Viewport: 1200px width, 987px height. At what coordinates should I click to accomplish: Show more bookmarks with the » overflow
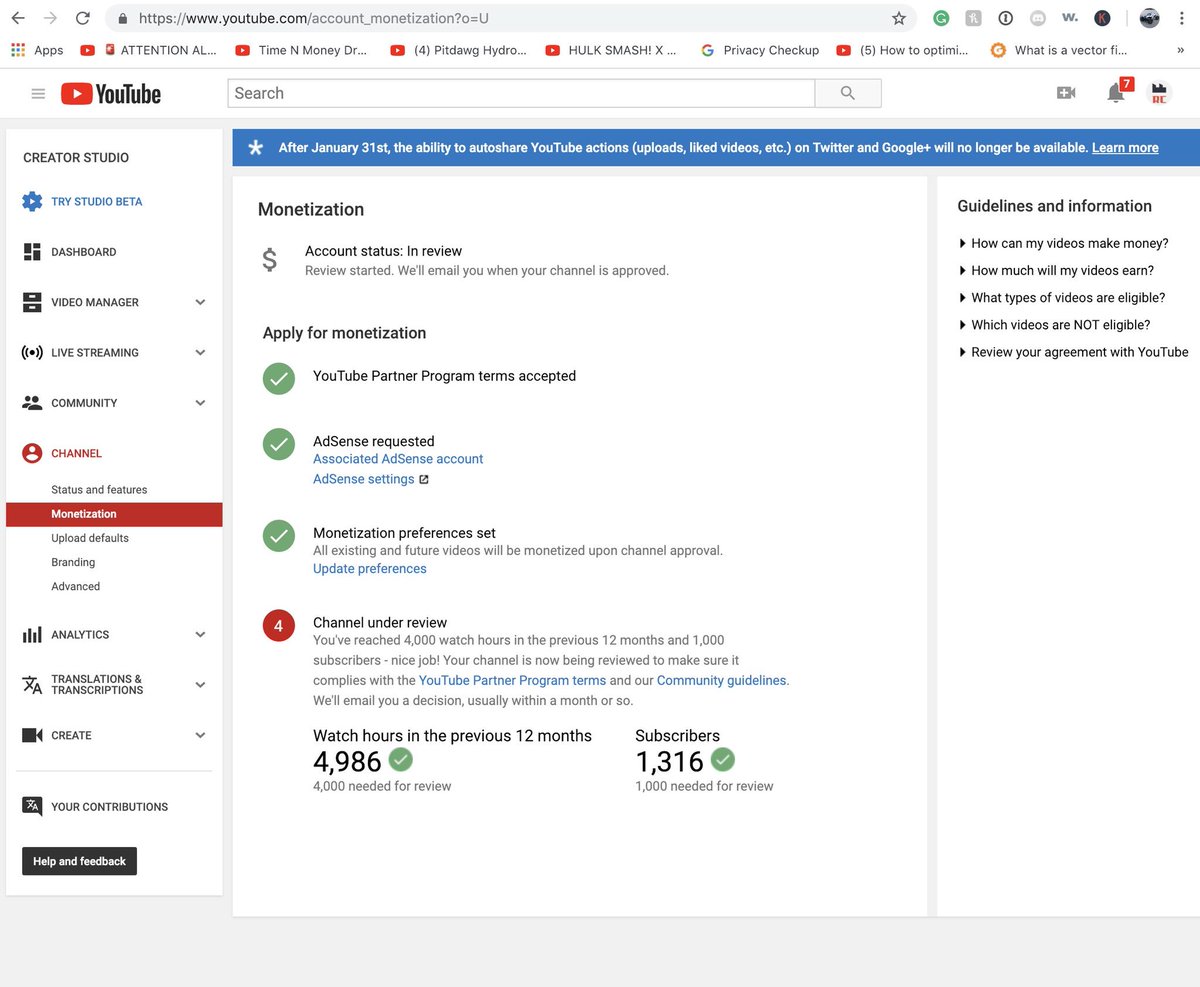click(1181, 50)
